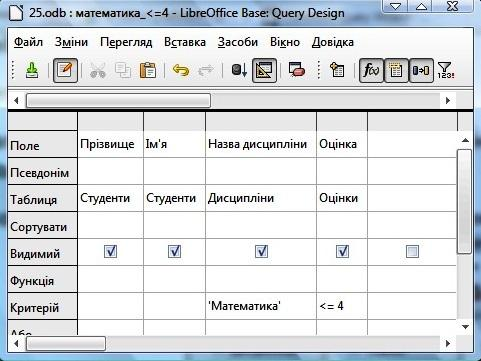
Task: Click column header above Назва дисципліни
Action: [x=261, y=121]
